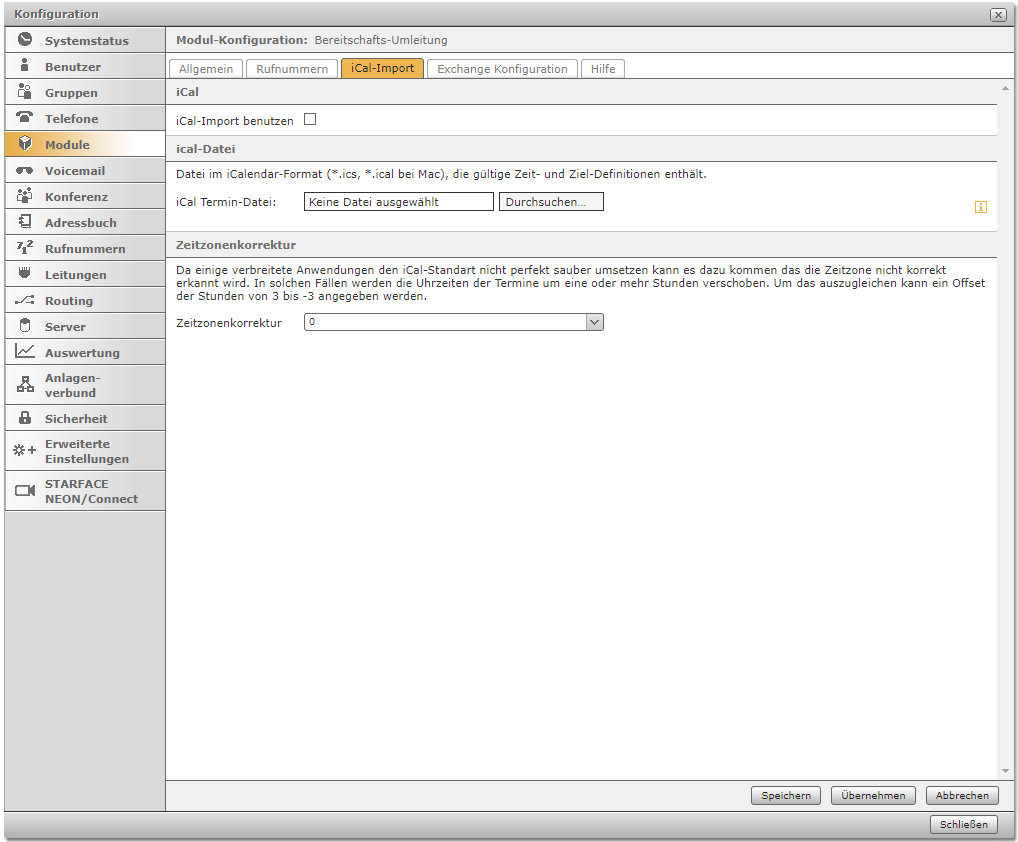Click the Auswertung chart icon
Viewport: 1018px width, 842px height.
click(25, 352)
